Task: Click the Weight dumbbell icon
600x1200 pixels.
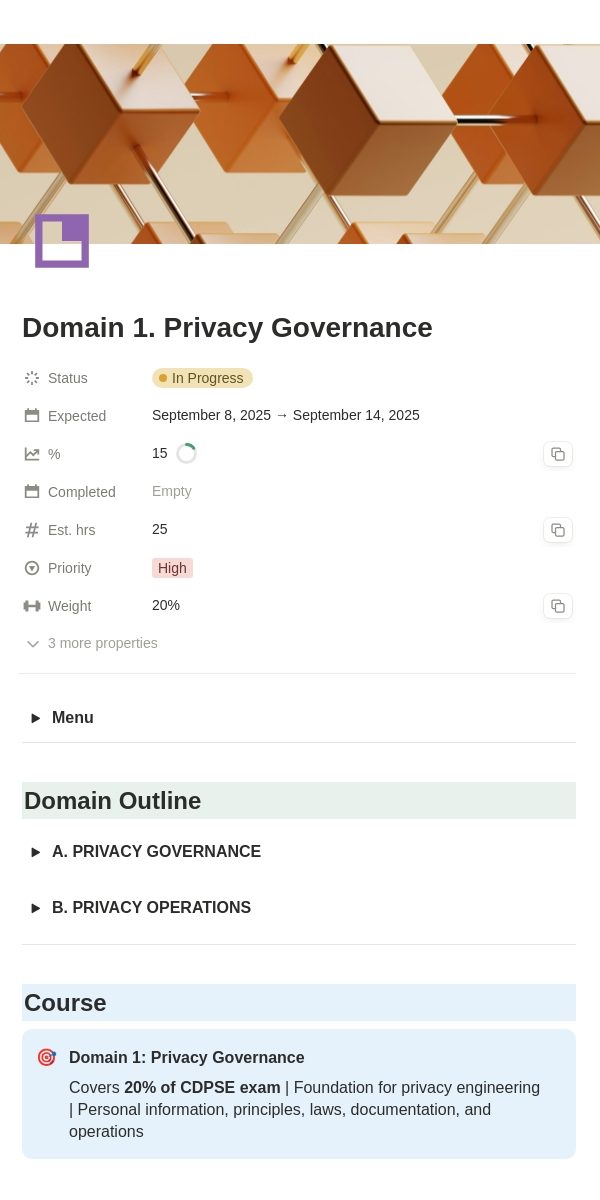Action: 32,606
